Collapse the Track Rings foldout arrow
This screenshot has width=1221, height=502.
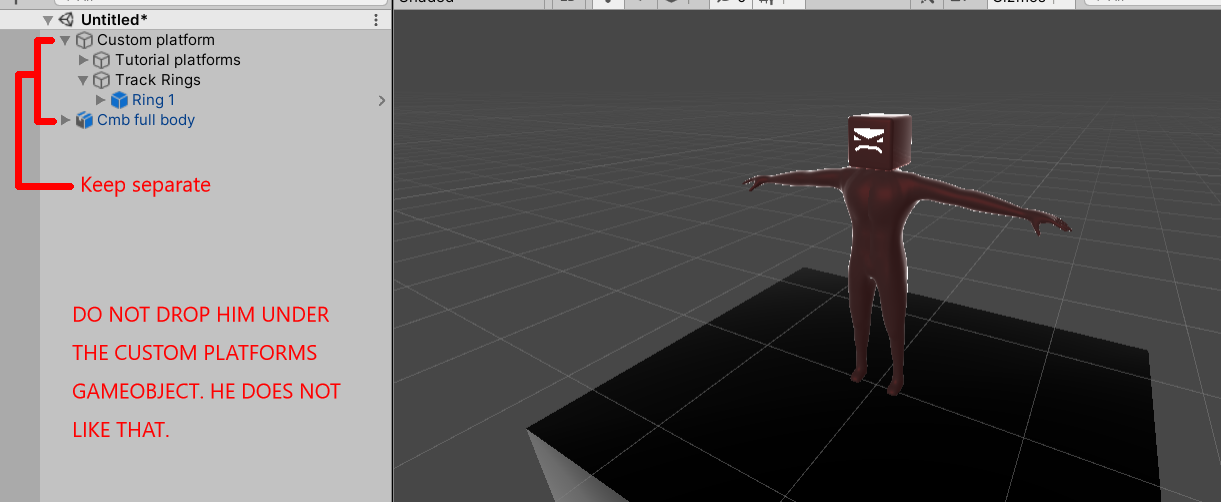(84, 80)
